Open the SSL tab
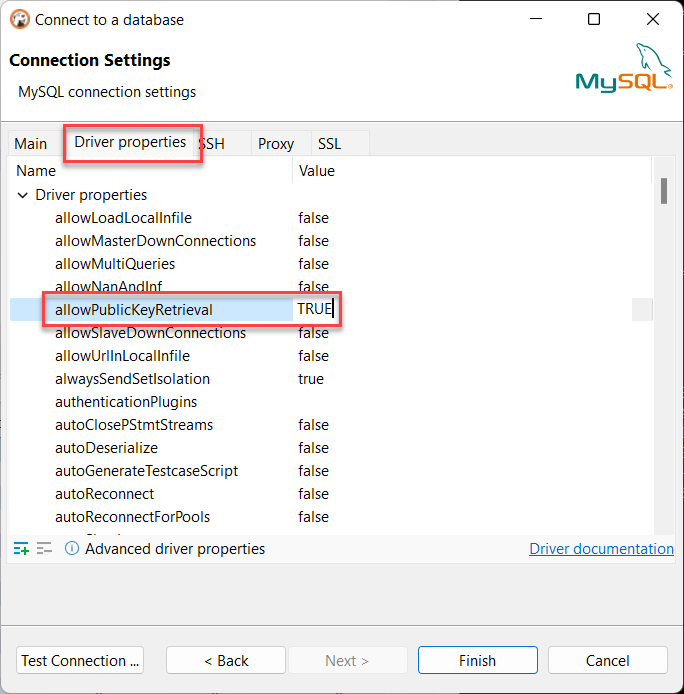 click(x=329, y=144)
